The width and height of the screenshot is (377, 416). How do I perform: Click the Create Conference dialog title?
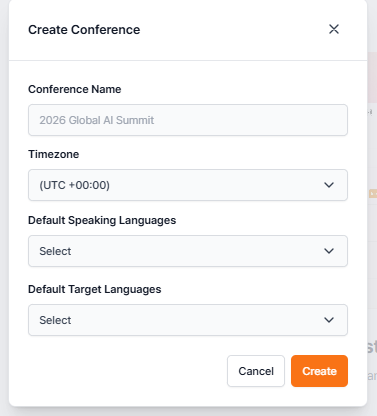(x=84, y=30)
